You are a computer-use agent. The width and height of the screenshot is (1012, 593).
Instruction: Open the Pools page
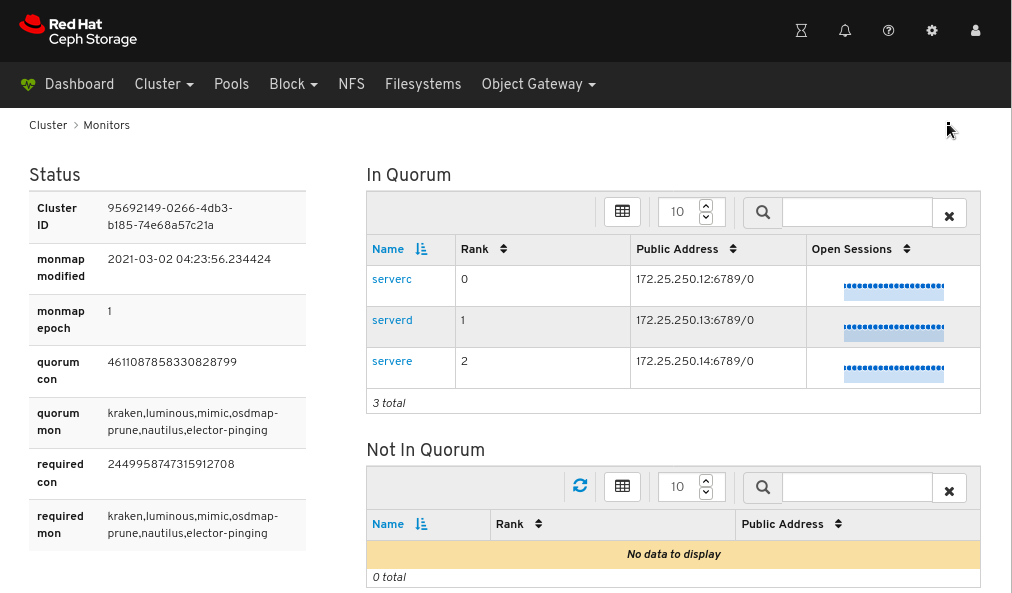click(232, 85)
